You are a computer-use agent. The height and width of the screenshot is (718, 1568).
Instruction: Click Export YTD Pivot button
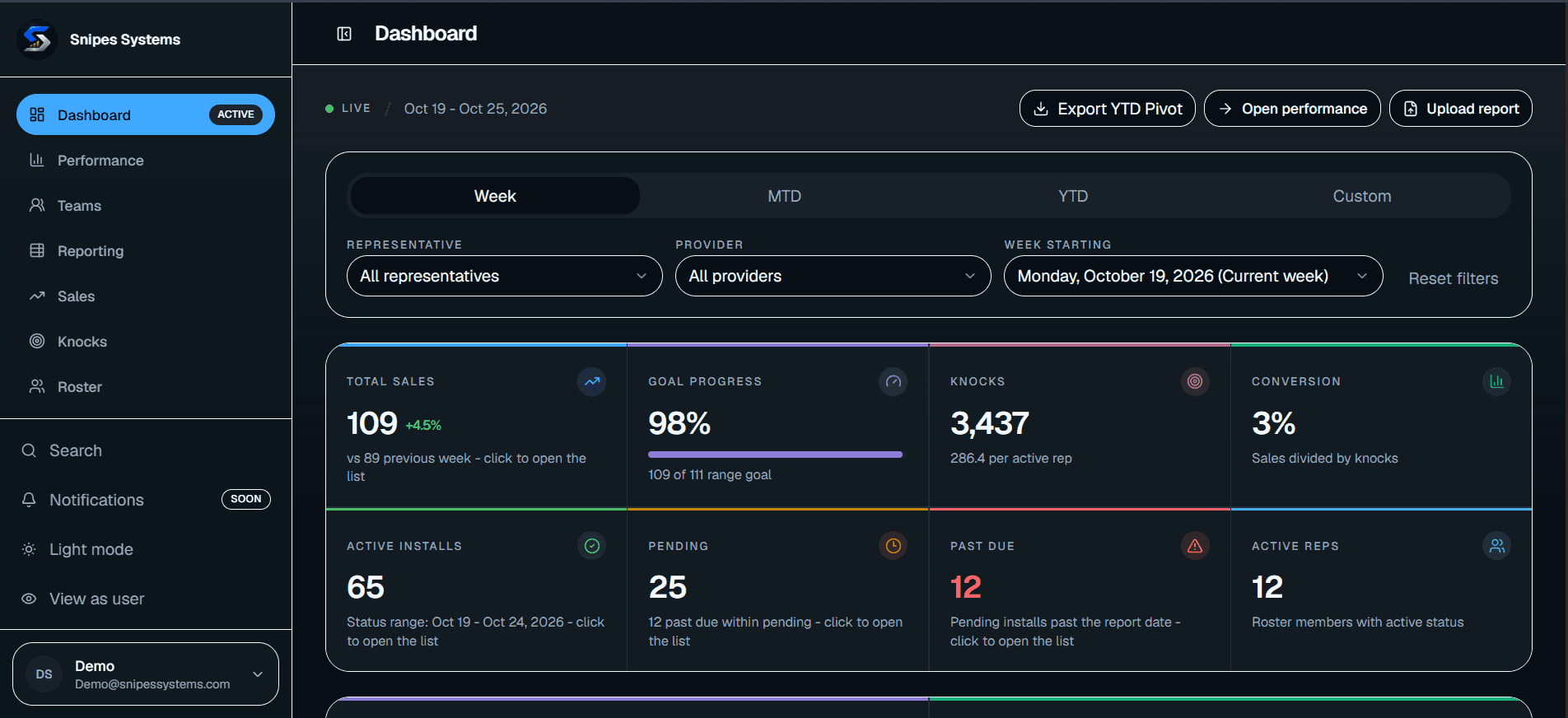1108,109
